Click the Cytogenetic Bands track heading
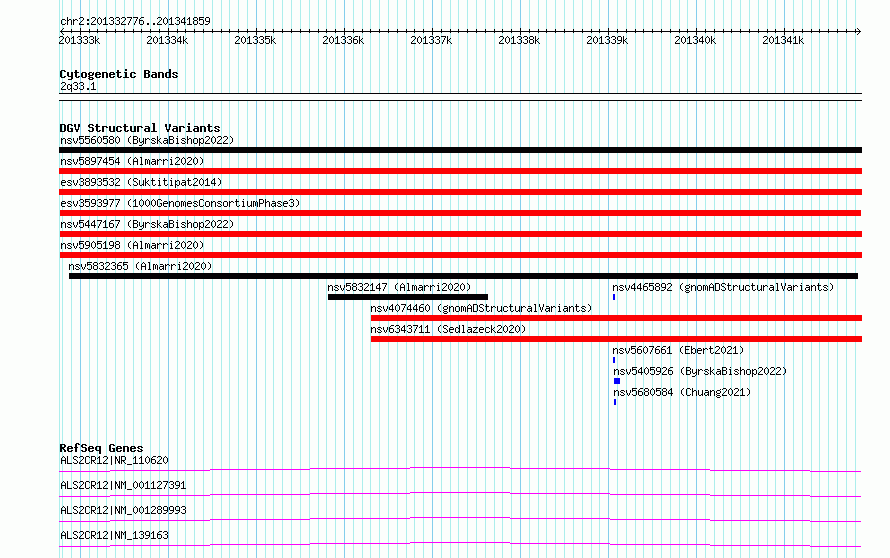The image size is (890, 558). [x=119, y=74]
